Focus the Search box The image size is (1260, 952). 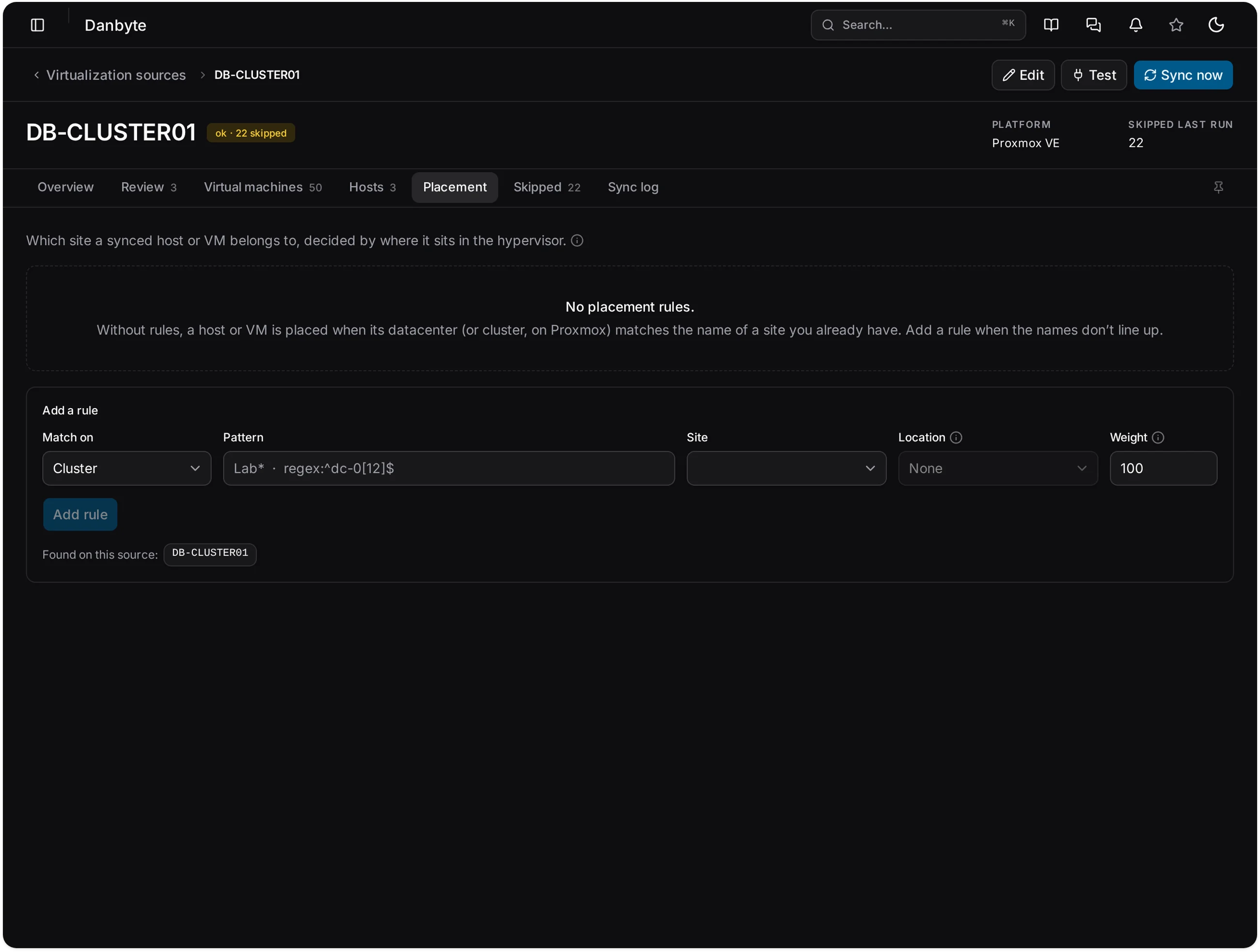[x=918, y=25]
